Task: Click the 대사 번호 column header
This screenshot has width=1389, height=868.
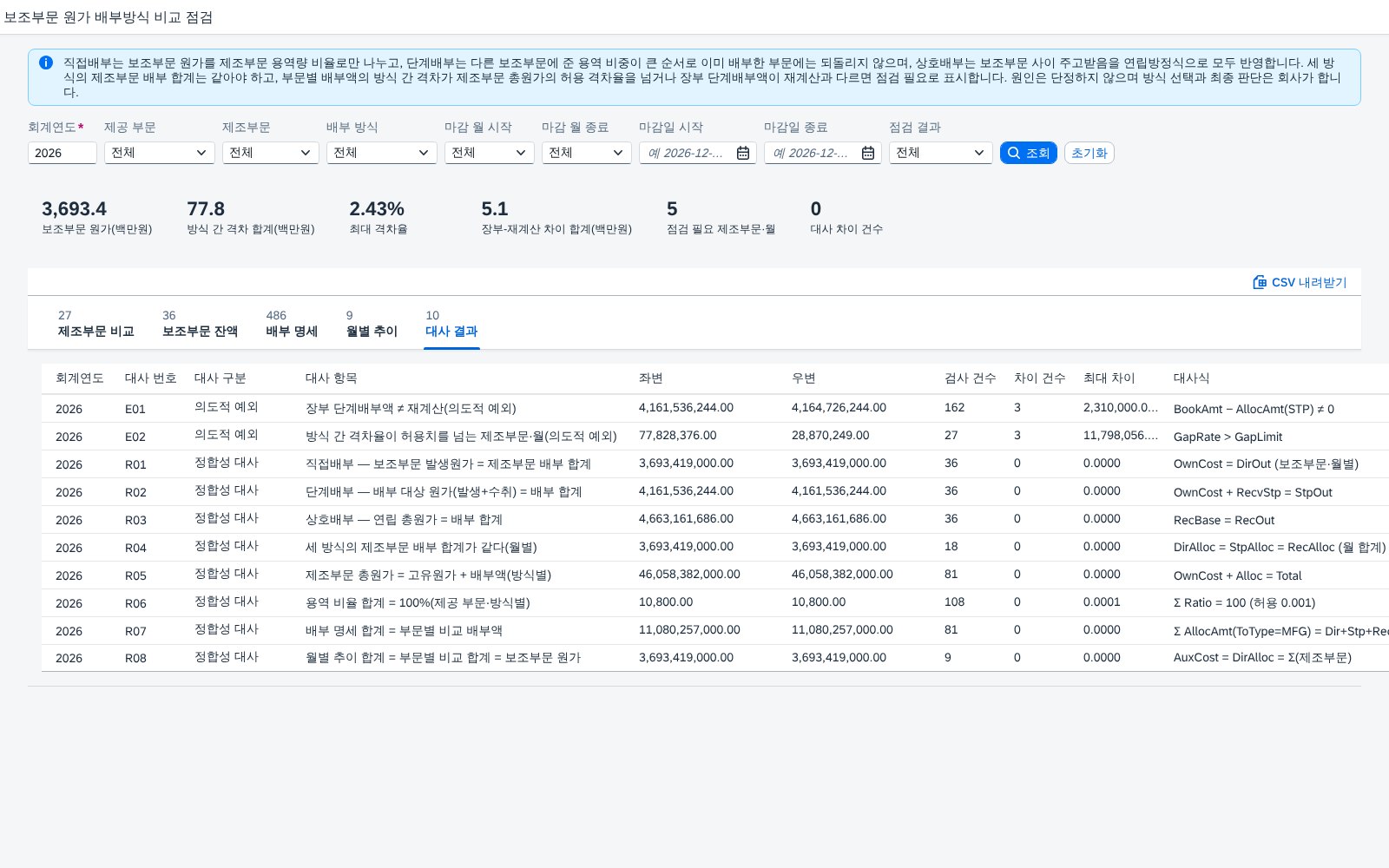Action: 151,378
